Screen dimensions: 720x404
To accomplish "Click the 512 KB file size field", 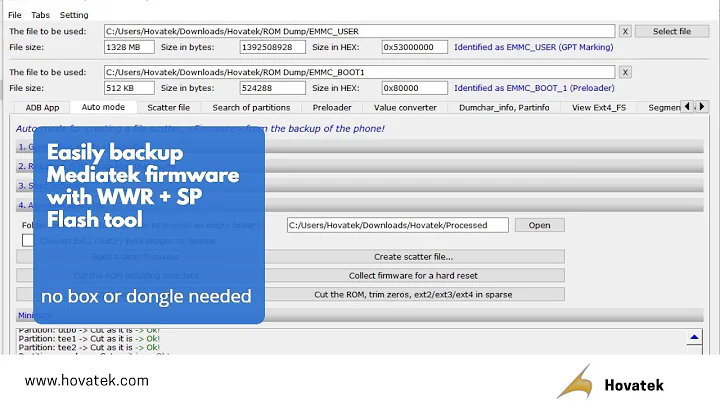I will click(129, 88).
